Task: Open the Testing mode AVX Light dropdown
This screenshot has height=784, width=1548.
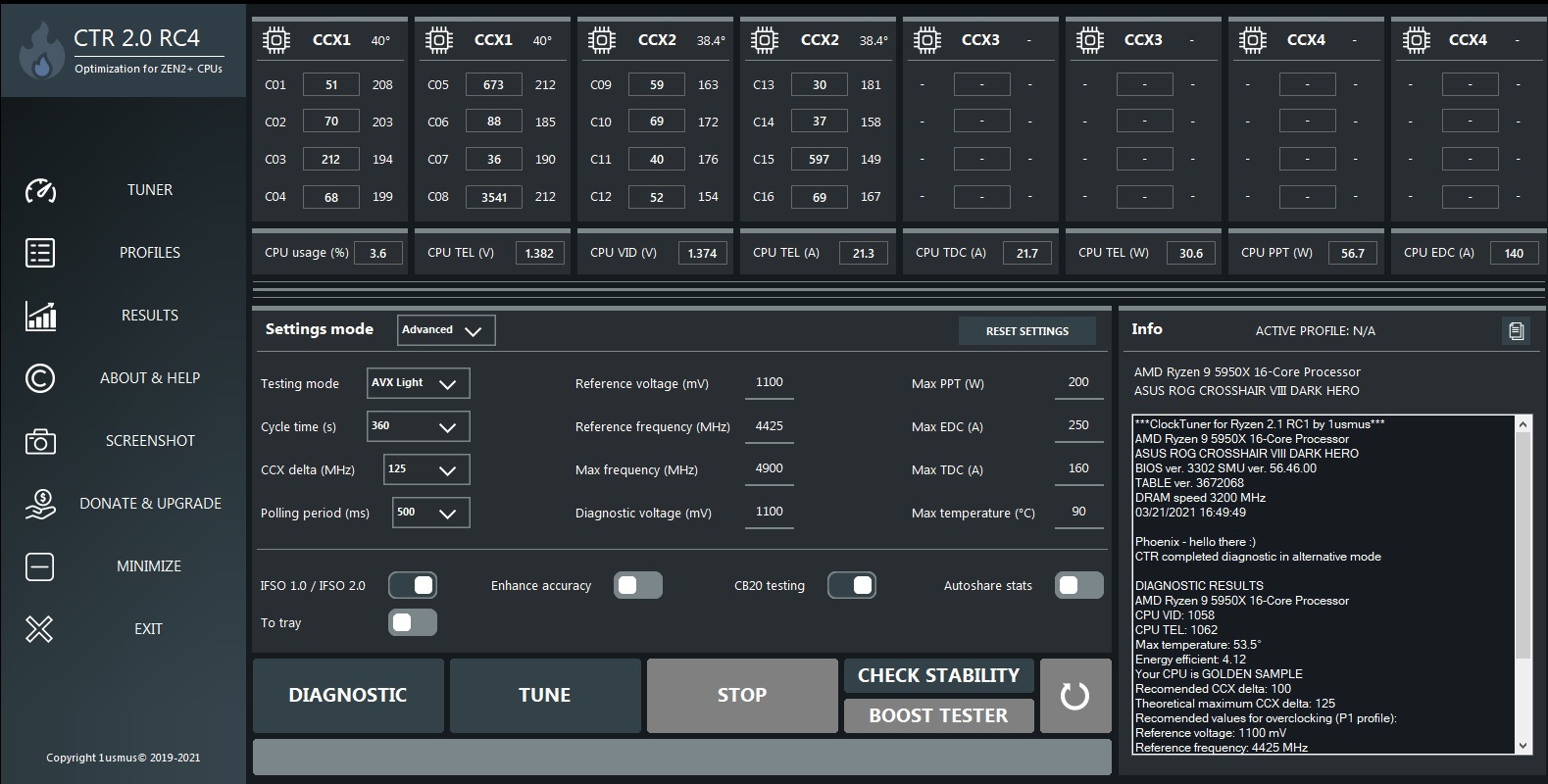Action: (418, 383)
